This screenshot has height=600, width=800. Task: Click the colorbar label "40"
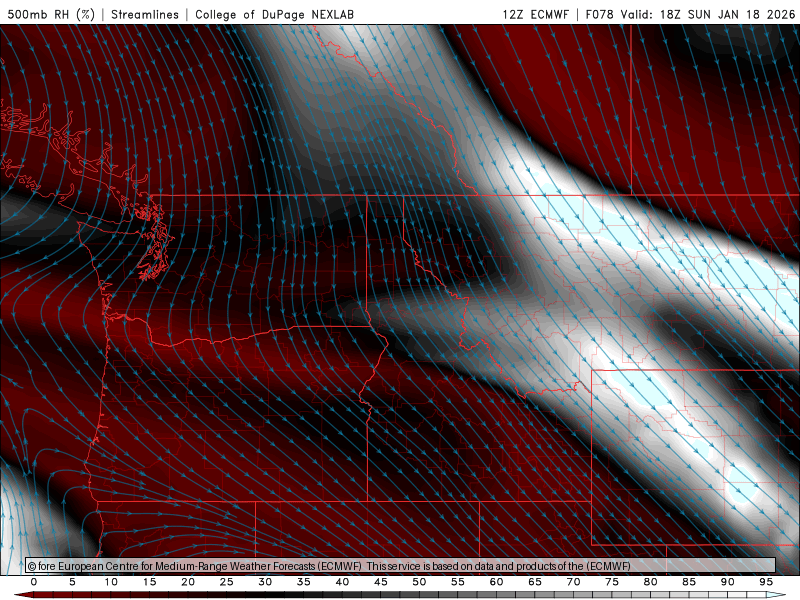point(342,582)
